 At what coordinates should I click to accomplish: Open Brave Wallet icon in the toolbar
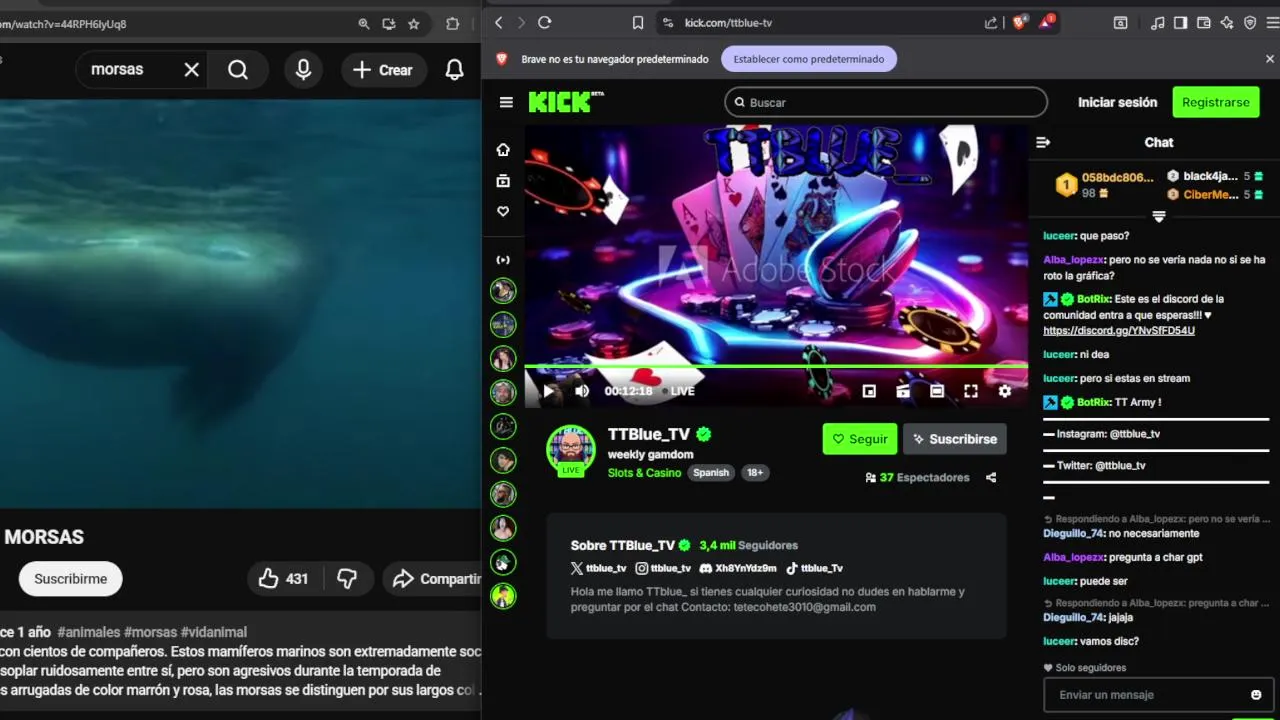pyautogui.click(x=1204, y=23)
